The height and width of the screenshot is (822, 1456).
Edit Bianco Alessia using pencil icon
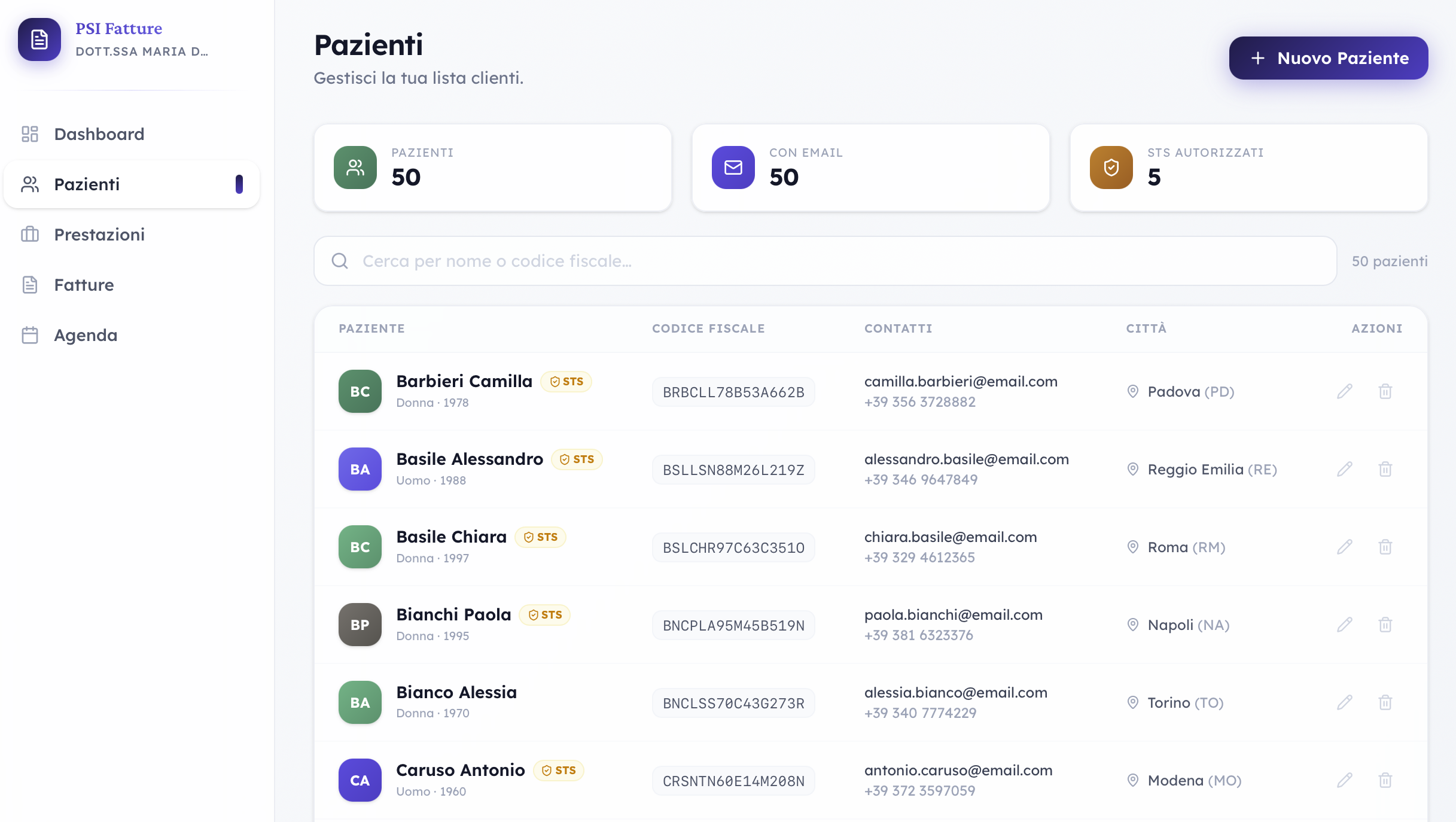tap(1345, 702)
